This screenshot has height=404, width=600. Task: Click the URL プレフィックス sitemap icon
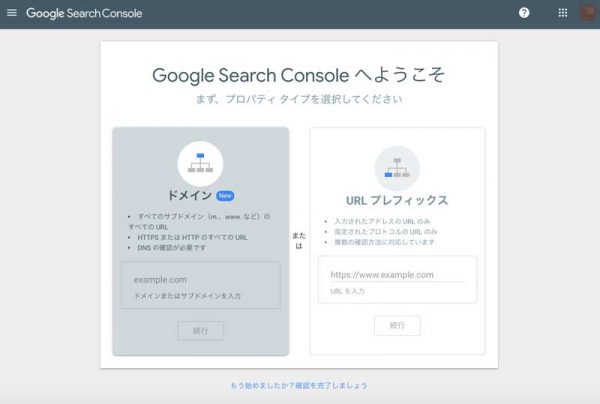tap(397, 168)
